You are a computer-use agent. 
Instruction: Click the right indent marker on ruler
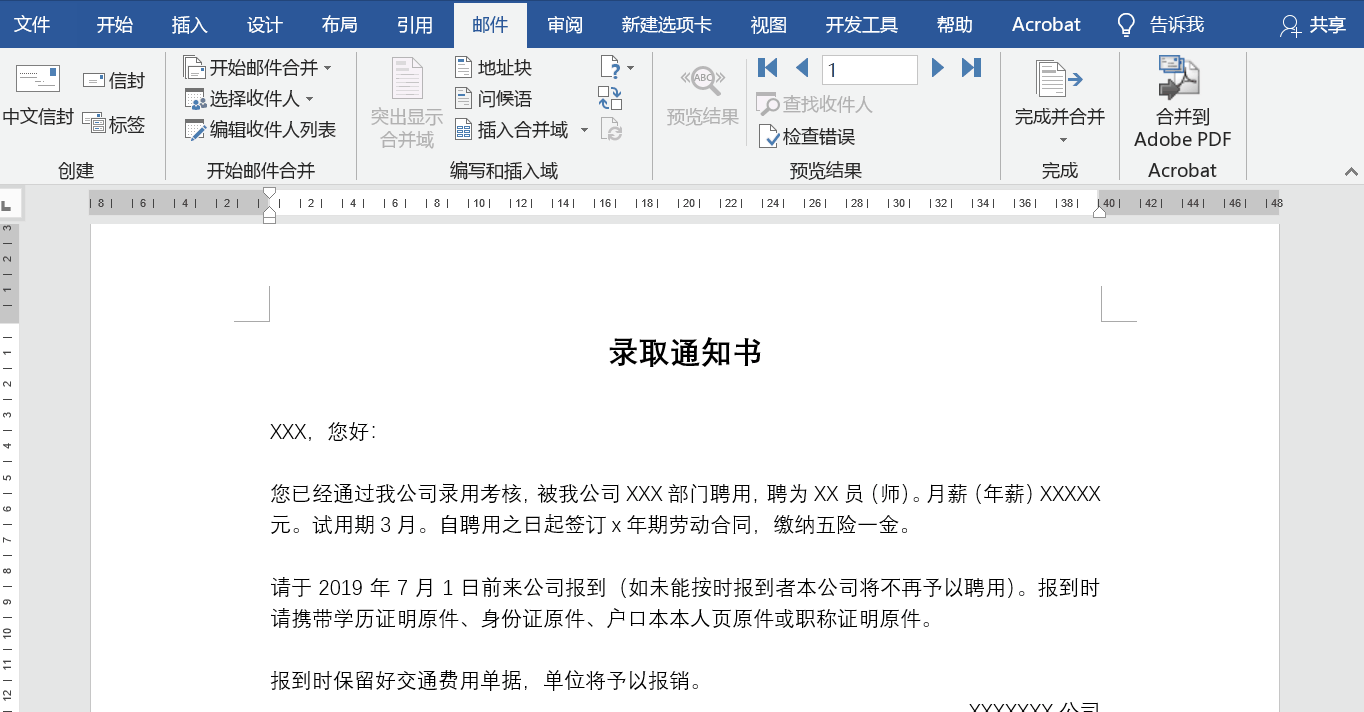(1099, 211)
